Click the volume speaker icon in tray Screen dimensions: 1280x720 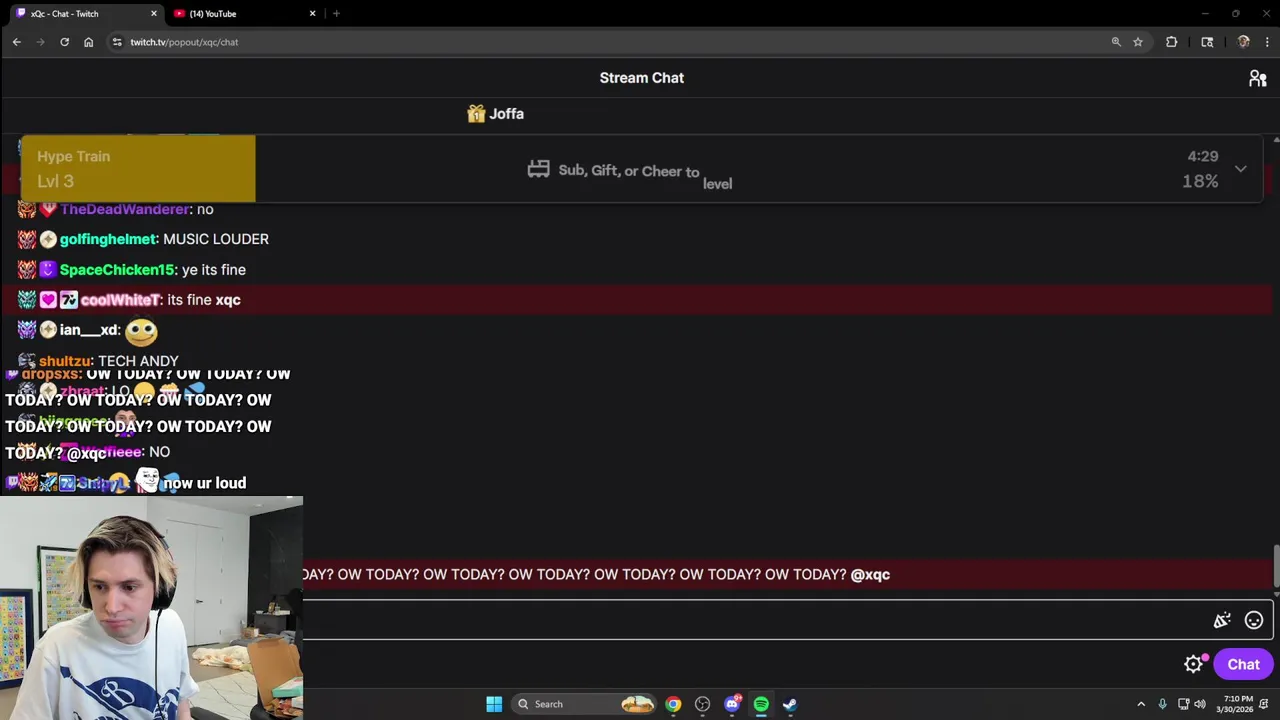pos(1200,704)
